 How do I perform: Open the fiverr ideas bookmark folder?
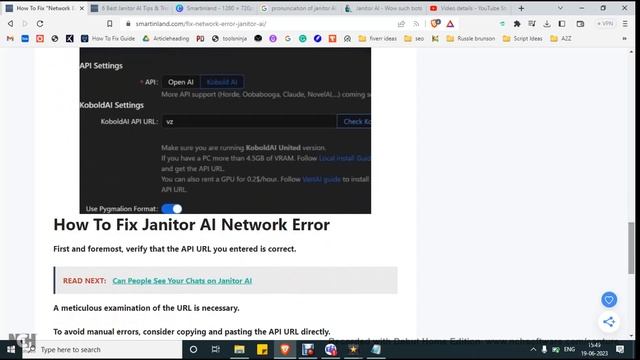pos(378,38)
